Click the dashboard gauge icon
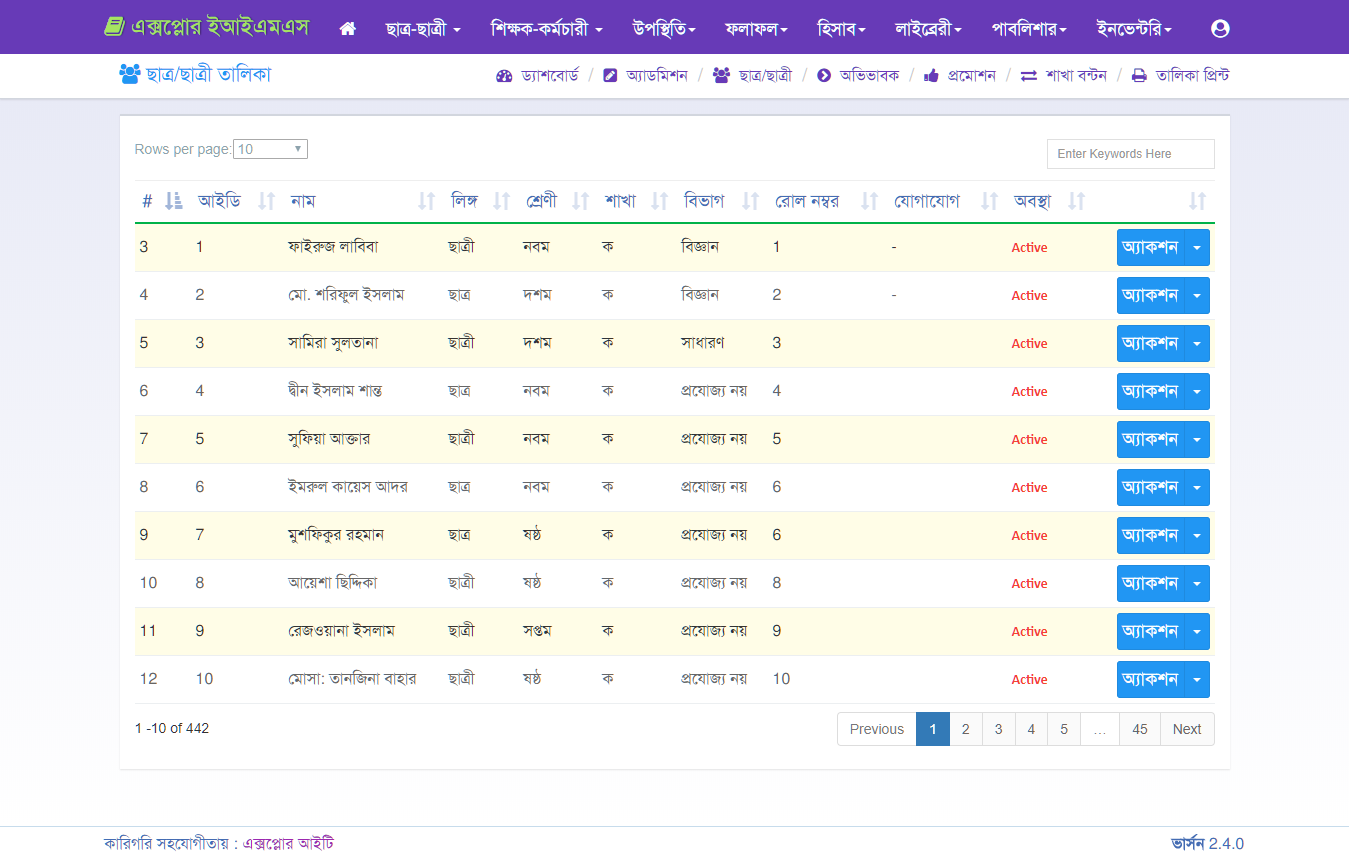 [x=504, y=76]
